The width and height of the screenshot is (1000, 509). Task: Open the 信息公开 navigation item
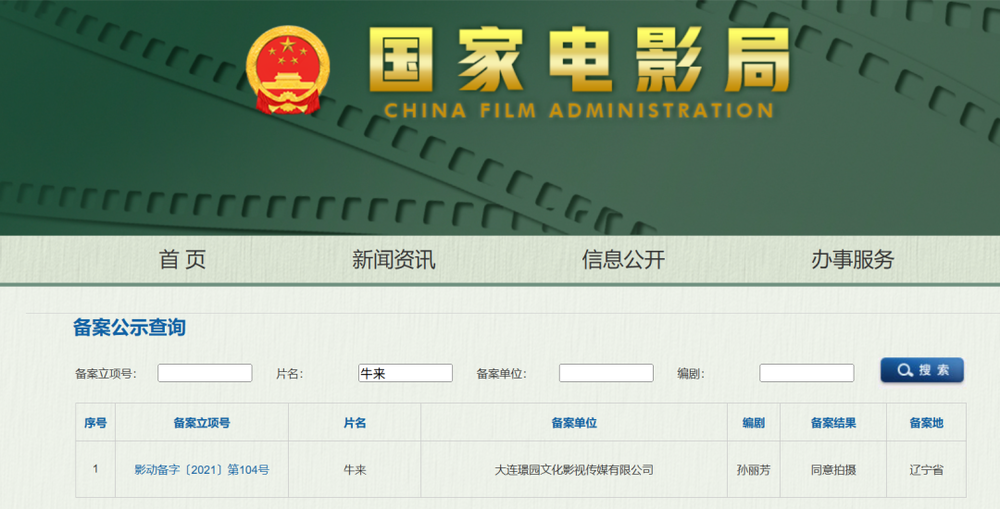pos(623,260)
